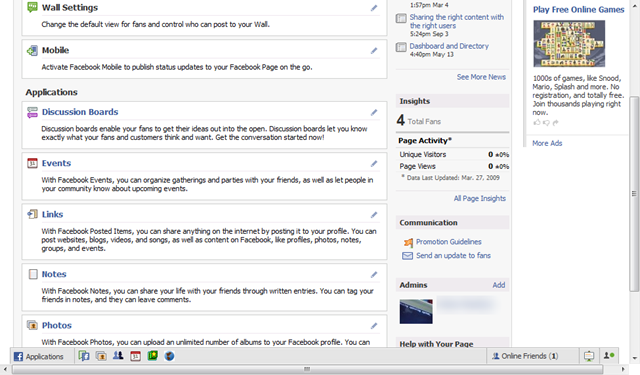Click the Mobile heading

pos(56,50)
